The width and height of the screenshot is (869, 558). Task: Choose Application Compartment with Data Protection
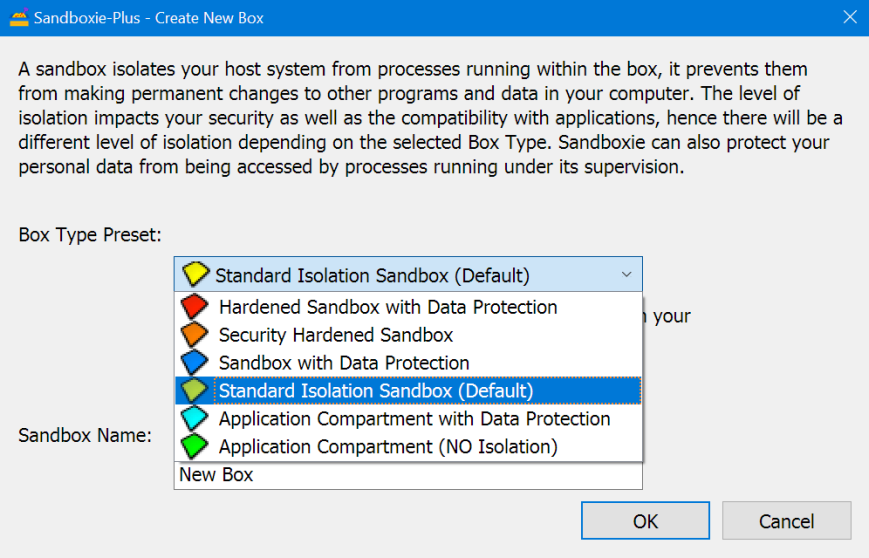[414, 419]
